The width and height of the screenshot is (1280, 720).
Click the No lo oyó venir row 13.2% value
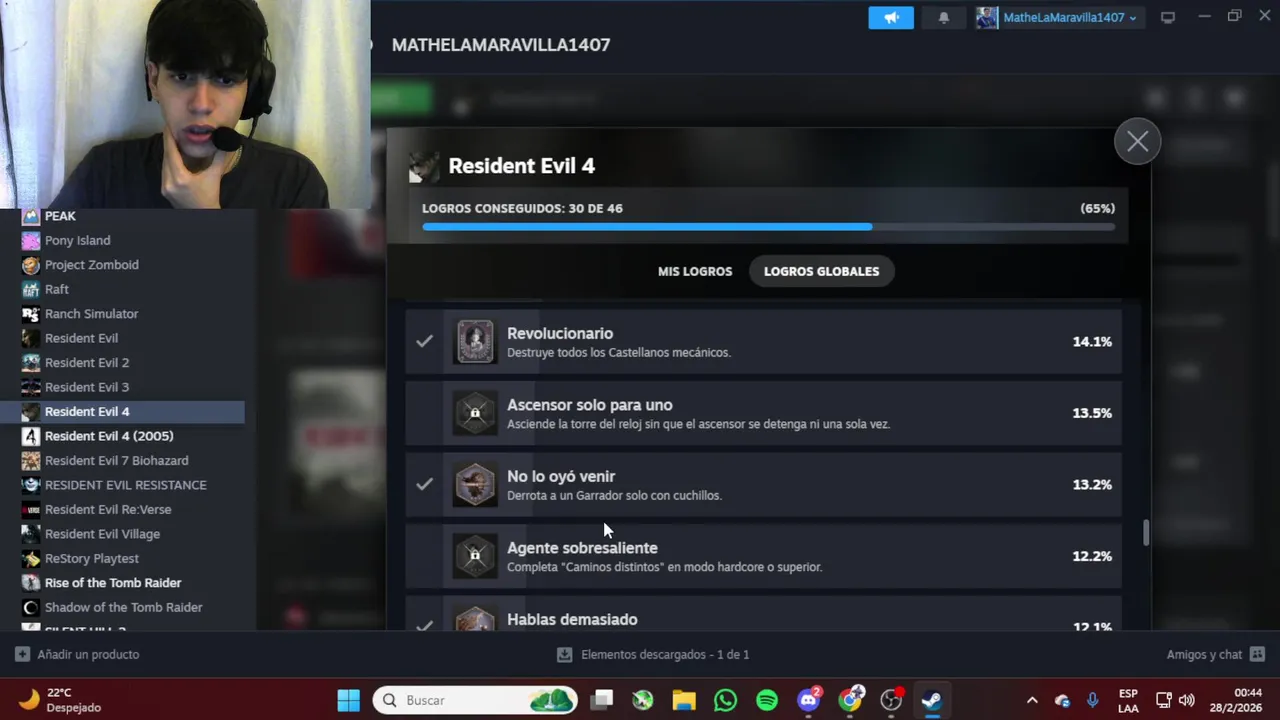coord(1092,485)
